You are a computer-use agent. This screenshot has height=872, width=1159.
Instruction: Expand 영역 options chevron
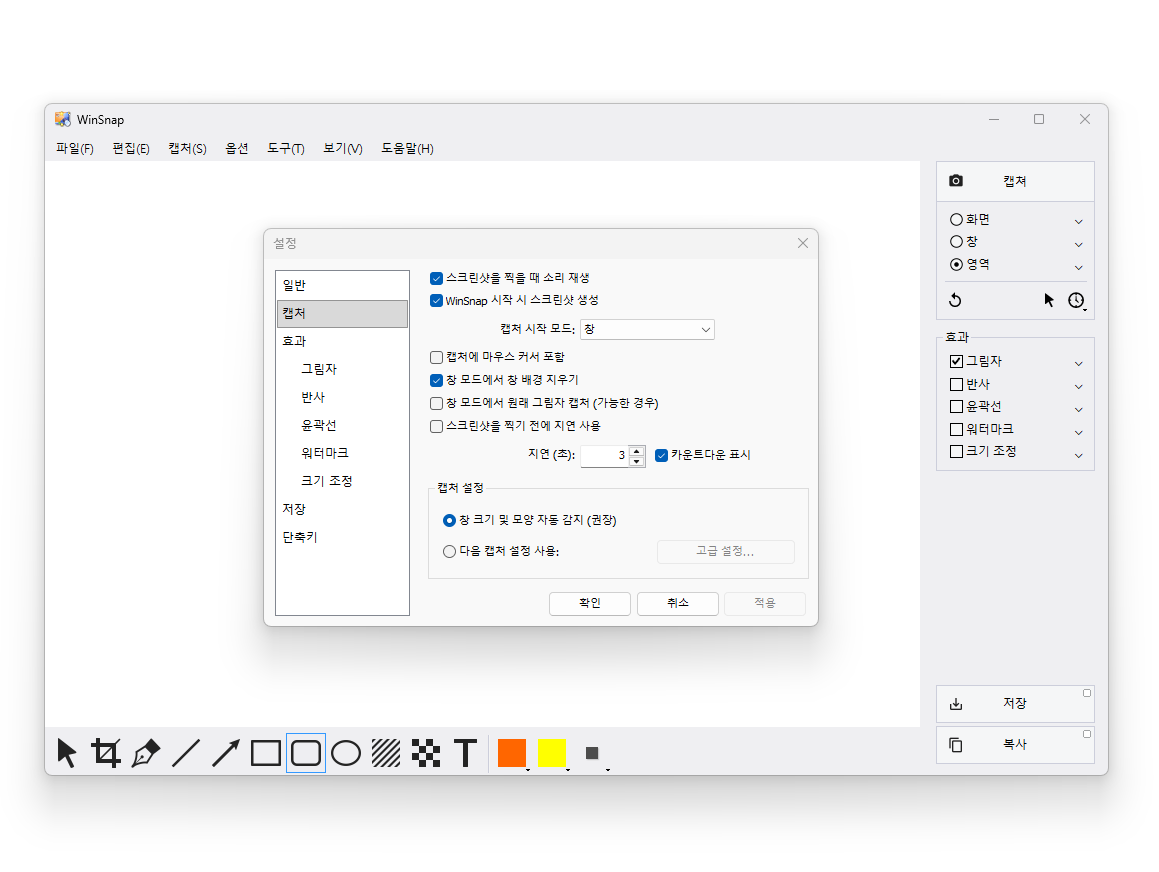(1078, 268)
